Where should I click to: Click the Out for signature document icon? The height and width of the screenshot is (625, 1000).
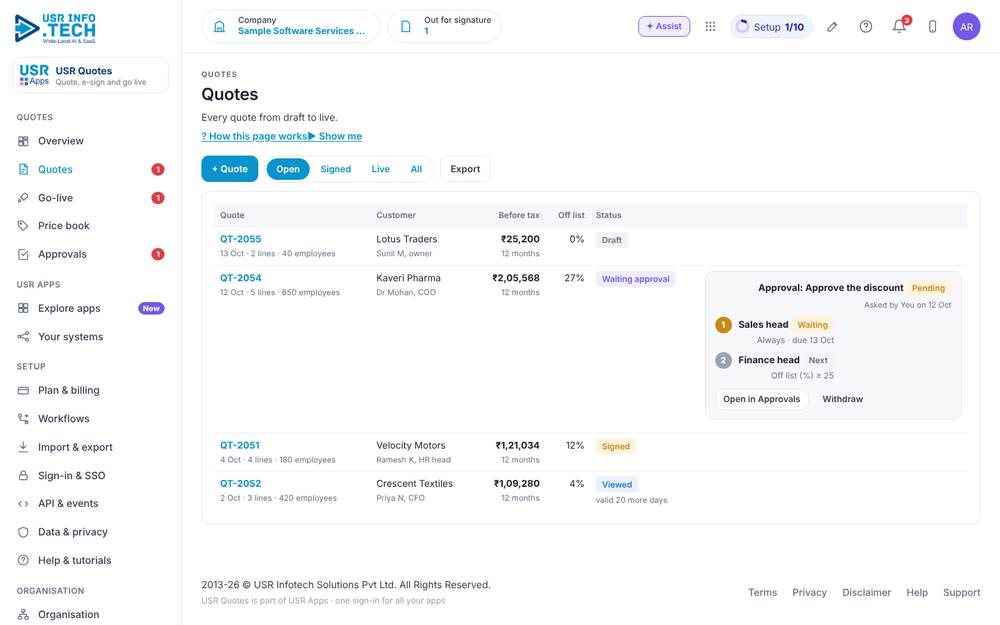(x=406, y=26)
